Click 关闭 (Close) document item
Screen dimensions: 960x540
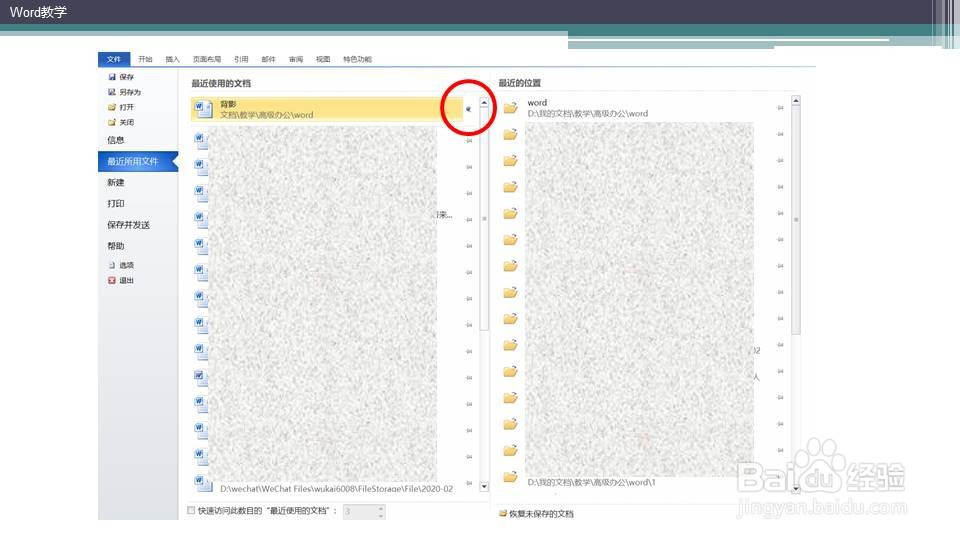coord(121,122)
